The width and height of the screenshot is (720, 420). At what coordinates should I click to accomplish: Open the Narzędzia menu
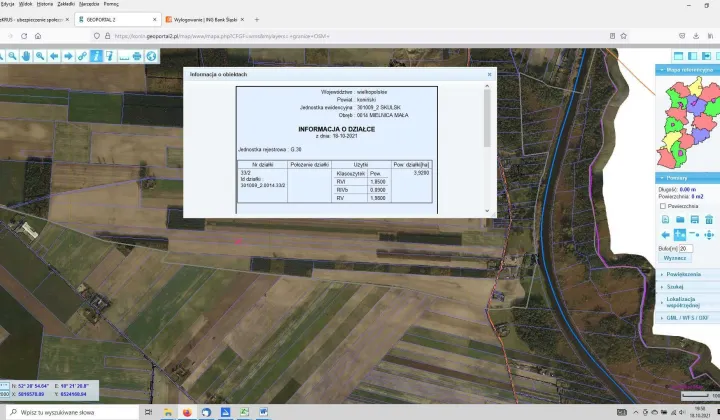[89, 4]
